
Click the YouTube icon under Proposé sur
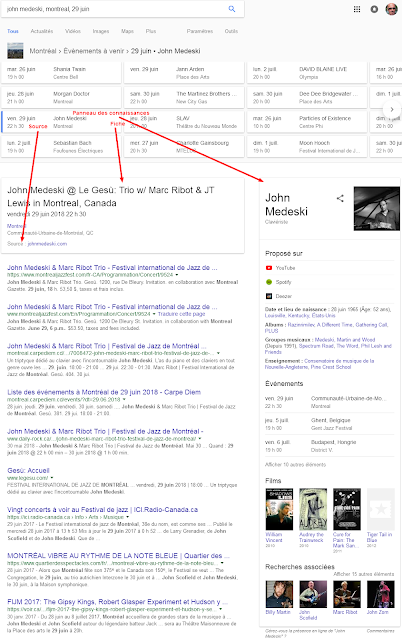tap(269, 268)
